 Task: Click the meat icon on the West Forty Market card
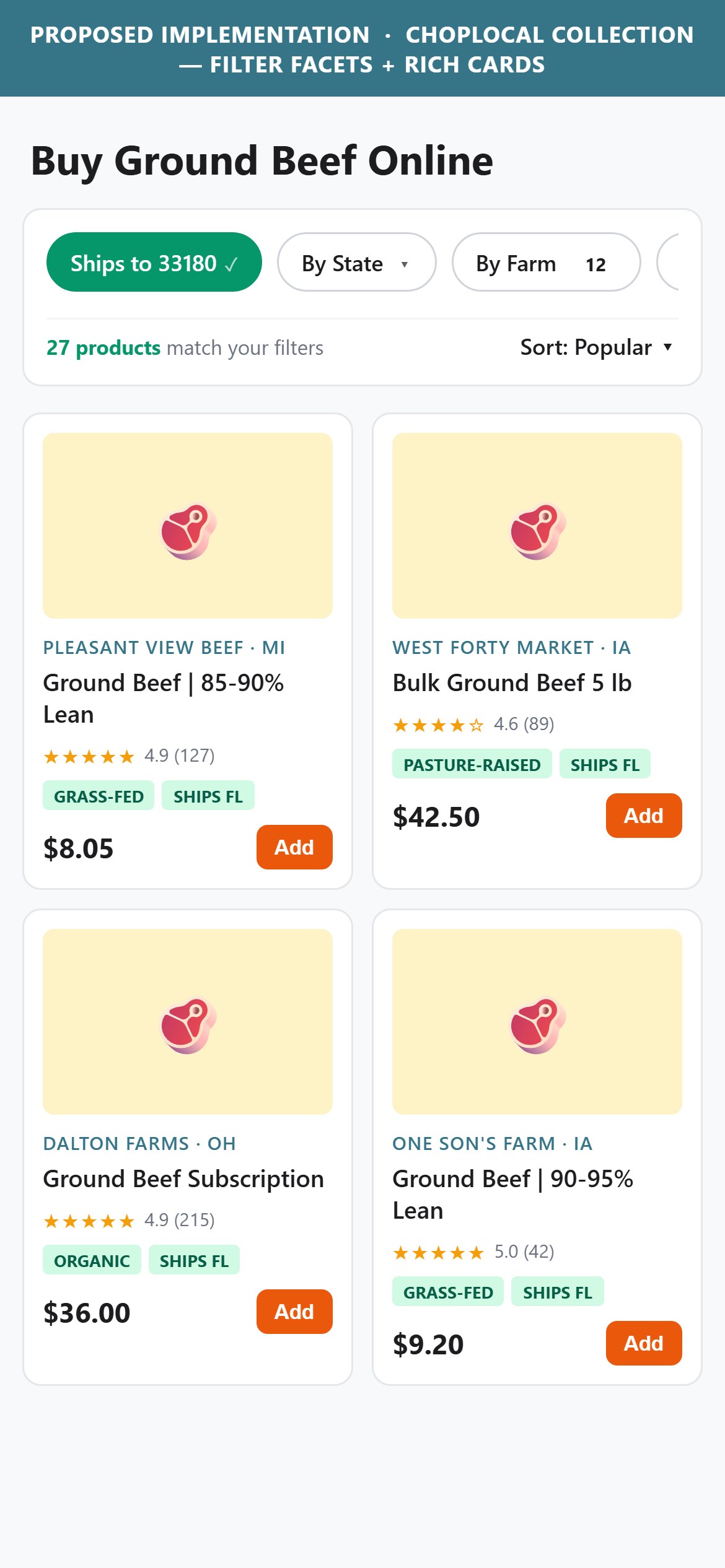pos(538,531)
